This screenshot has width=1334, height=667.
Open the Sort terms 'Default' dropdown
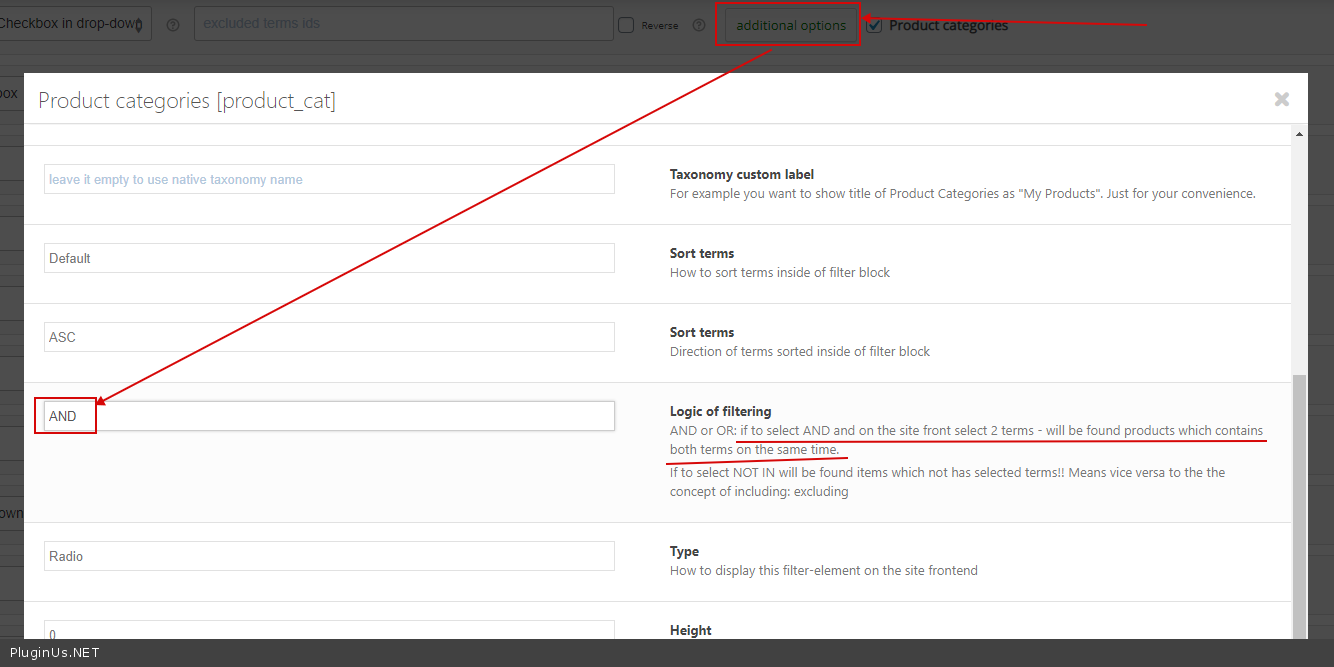pyautogui.click(x=329, y=258)
